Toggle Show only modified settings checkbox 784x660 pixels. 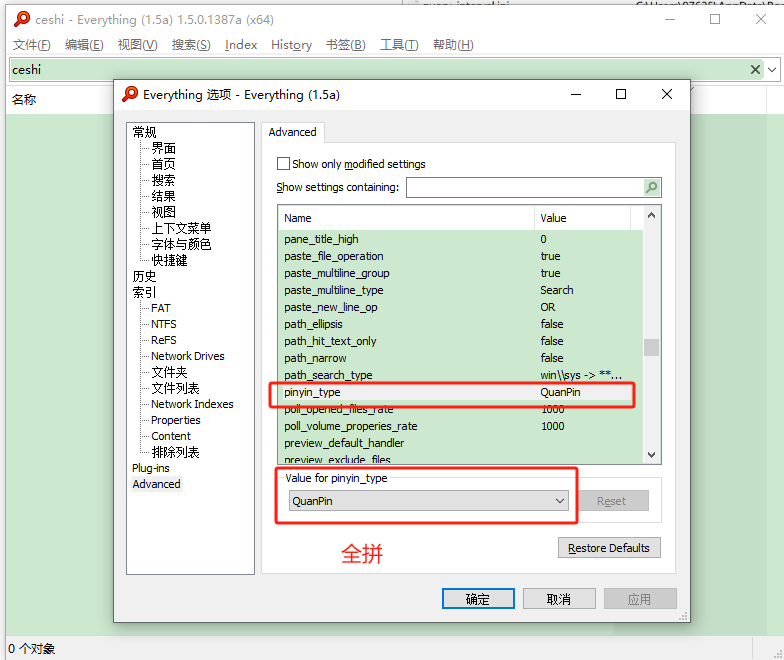coord(283,164)
